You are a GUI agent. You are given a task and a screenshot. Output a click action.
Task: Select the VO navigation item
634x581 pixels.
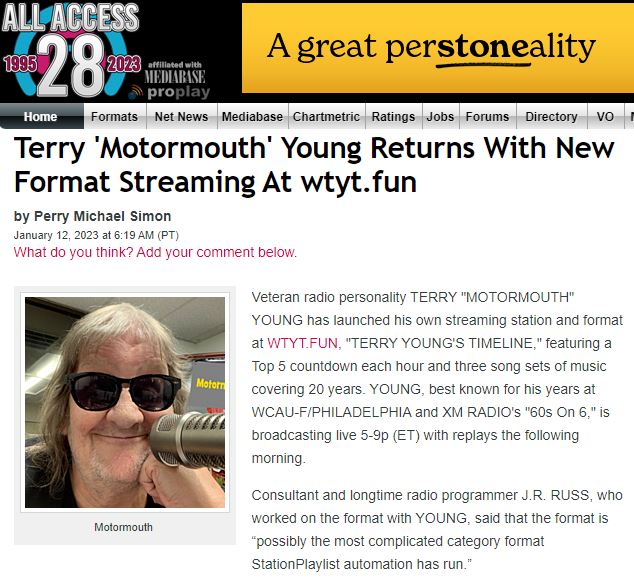click(605, 116)
